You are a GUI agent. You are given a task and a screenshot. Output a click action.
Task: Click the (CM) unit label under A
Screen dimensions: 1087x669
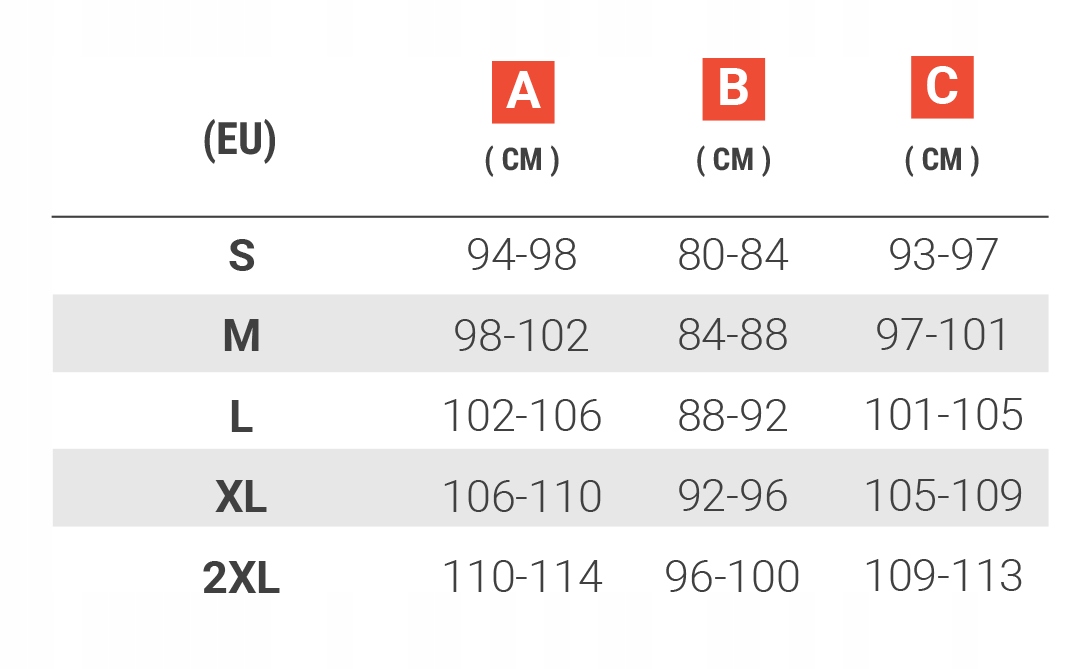[x=522, y=160]
